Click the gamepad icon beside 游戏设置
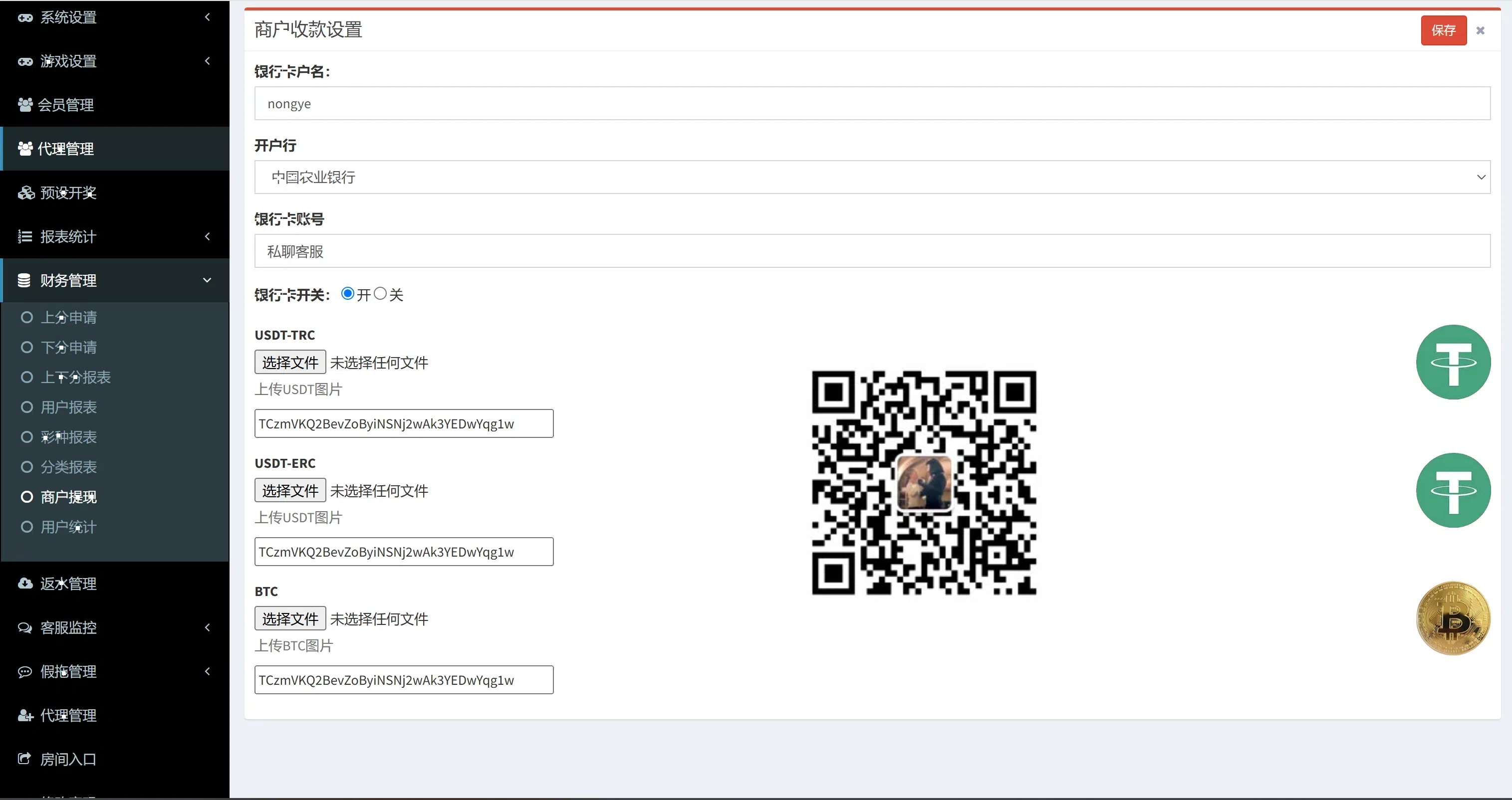Image resolution: width=1512 pixels, height=800 pixels. pos(25,61)
